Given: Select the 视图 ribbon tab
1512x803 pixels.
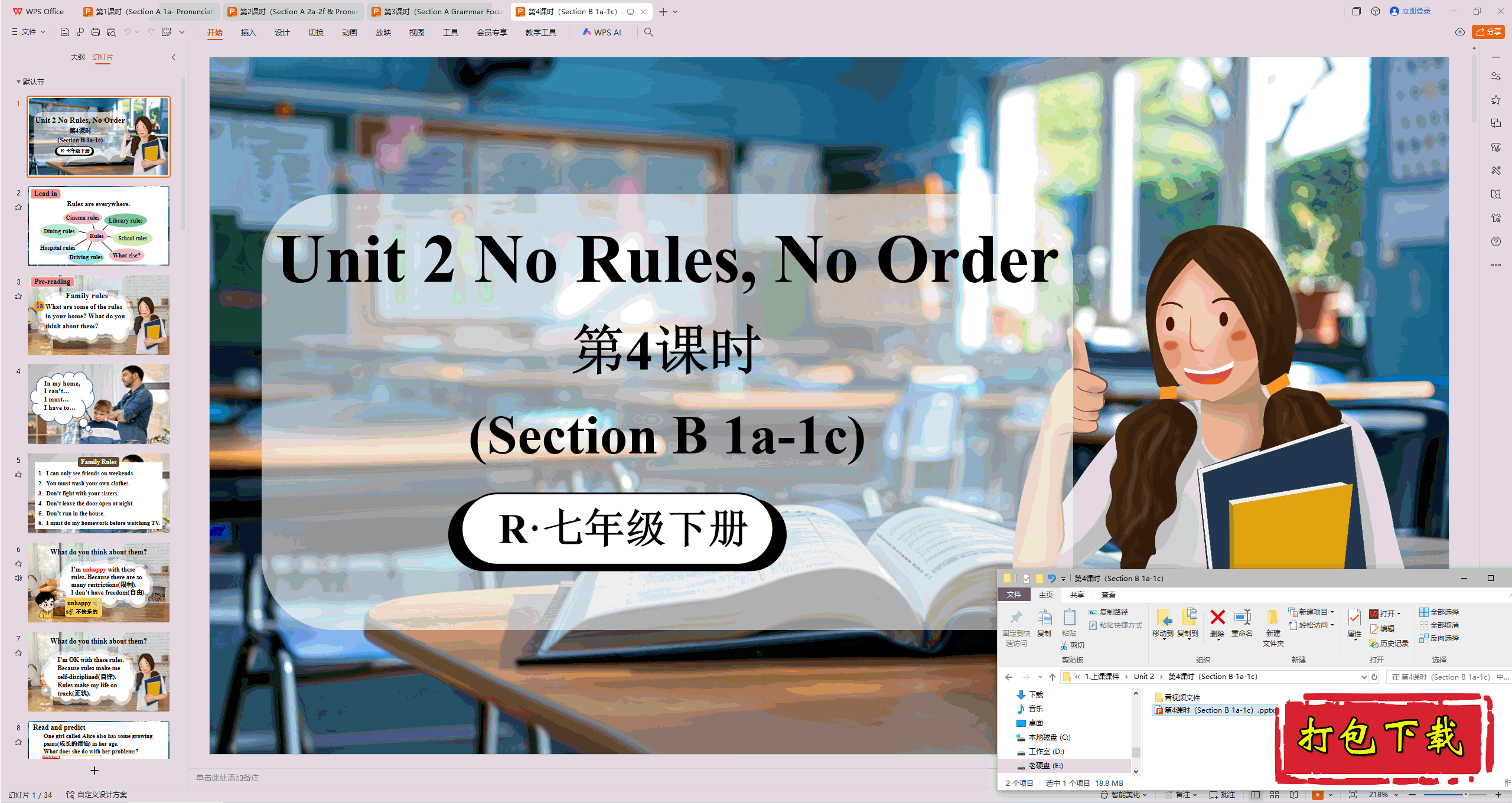Looking at the screenshot, I should click(417, 32).
